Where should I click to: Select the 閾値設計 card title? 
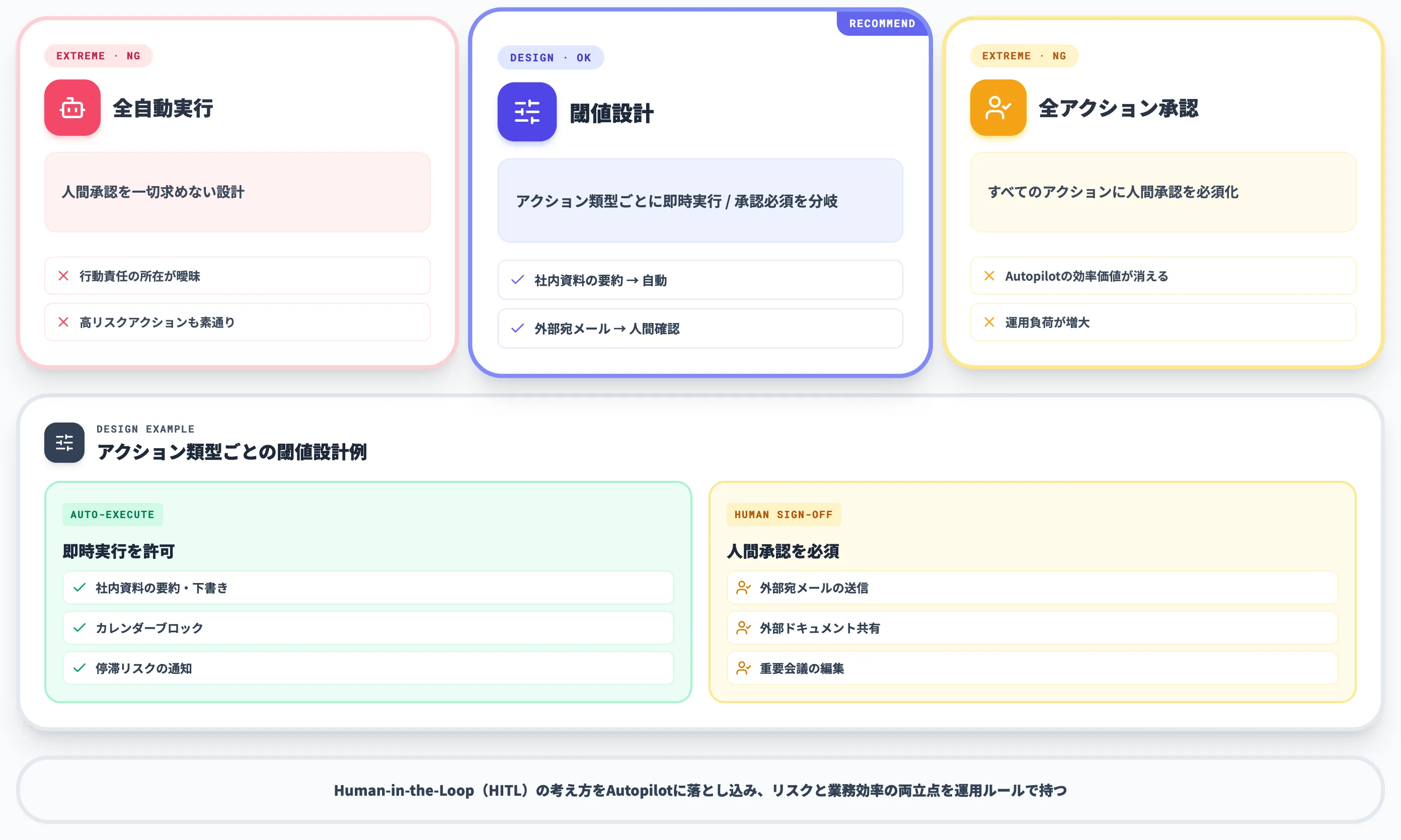pyautogui.click(x=611, y=113)
